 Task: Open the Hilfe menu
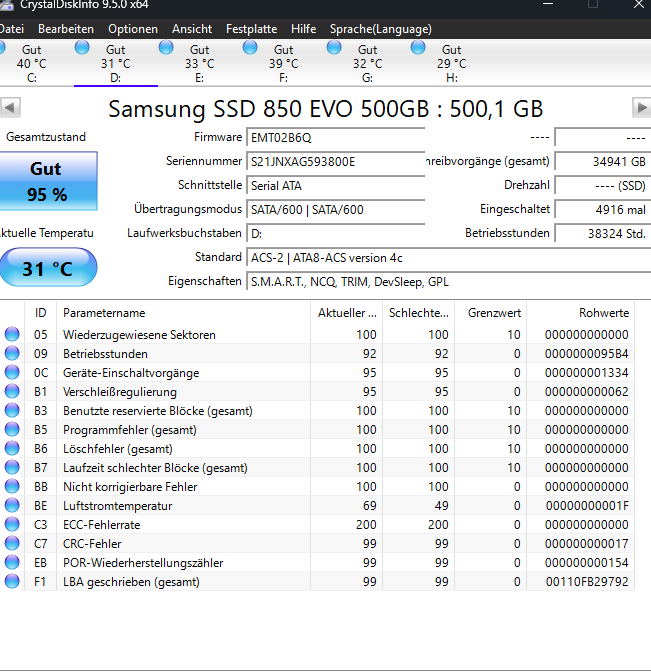coord(303,29)
